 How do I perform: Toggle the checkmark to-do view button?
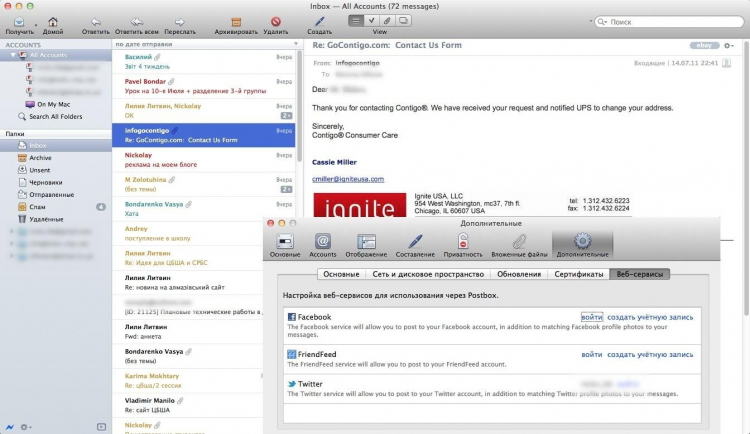coord(371,21)
